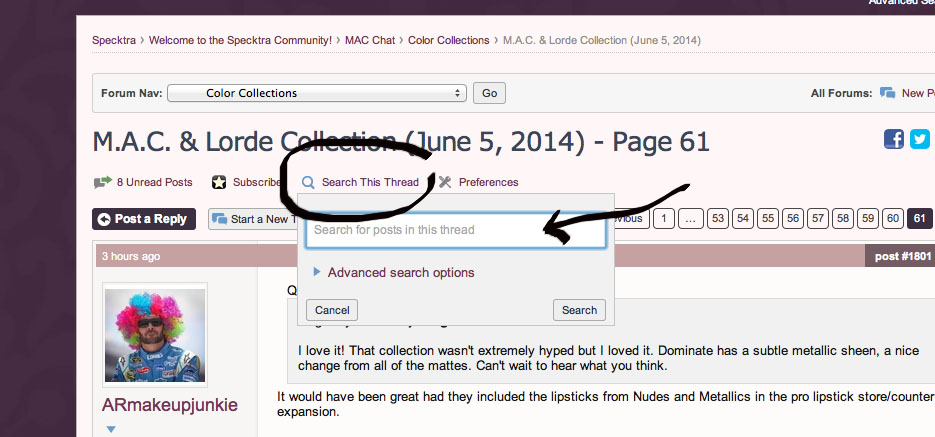Image resolution: width=935 pixels, height=437 pixels.
Task: Expand the ARmakeupjunkie user menu arrow
Action: pos(111,429)
